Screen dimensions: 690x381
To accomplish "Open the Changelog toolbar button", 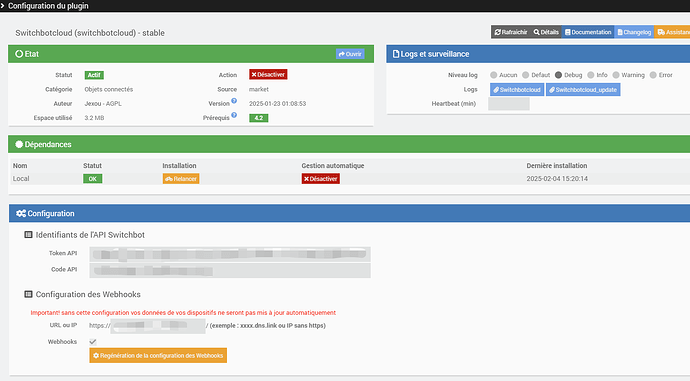I will coord(634,32).
